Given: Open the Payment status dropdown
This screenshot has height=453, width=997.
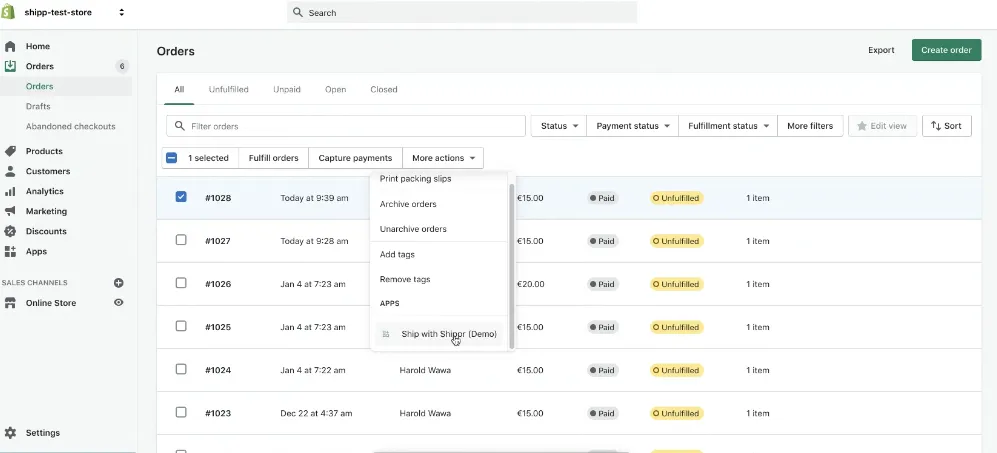Looking at the screenshot, I should (633, 126).
